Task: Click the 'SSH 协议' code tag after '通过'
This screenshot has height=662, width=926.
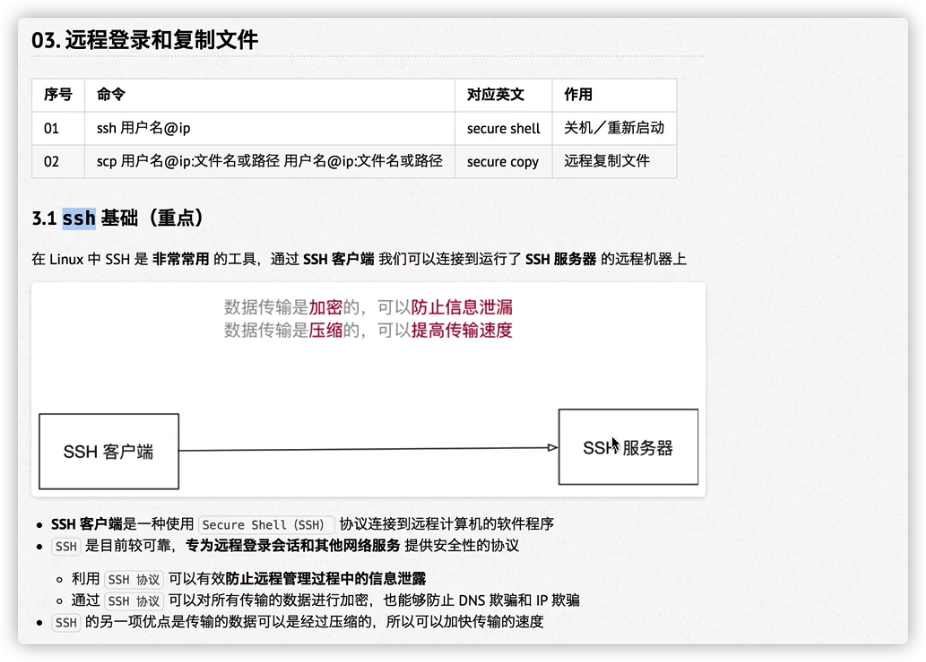Action: click(134, 601)
